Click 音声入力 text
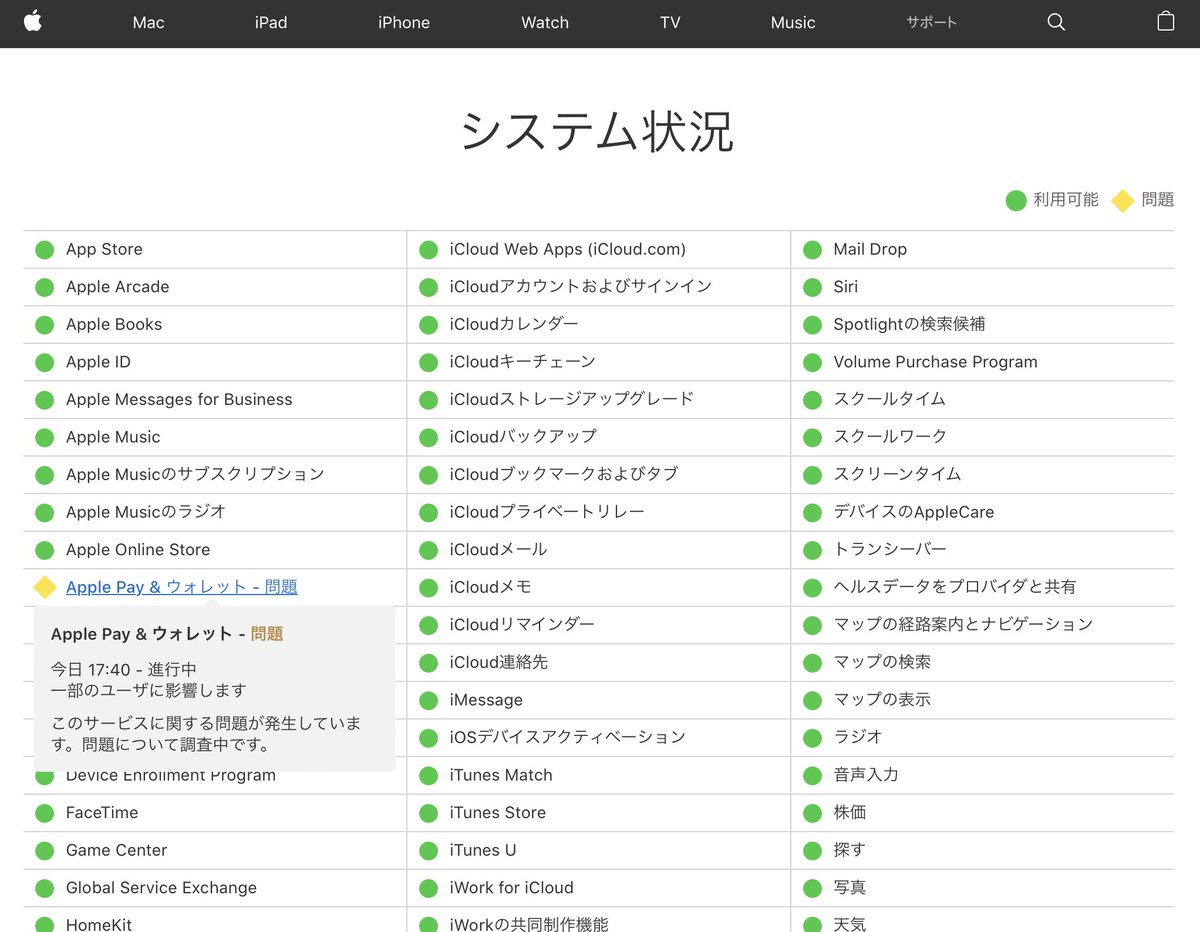 click(x=866, y=775)
